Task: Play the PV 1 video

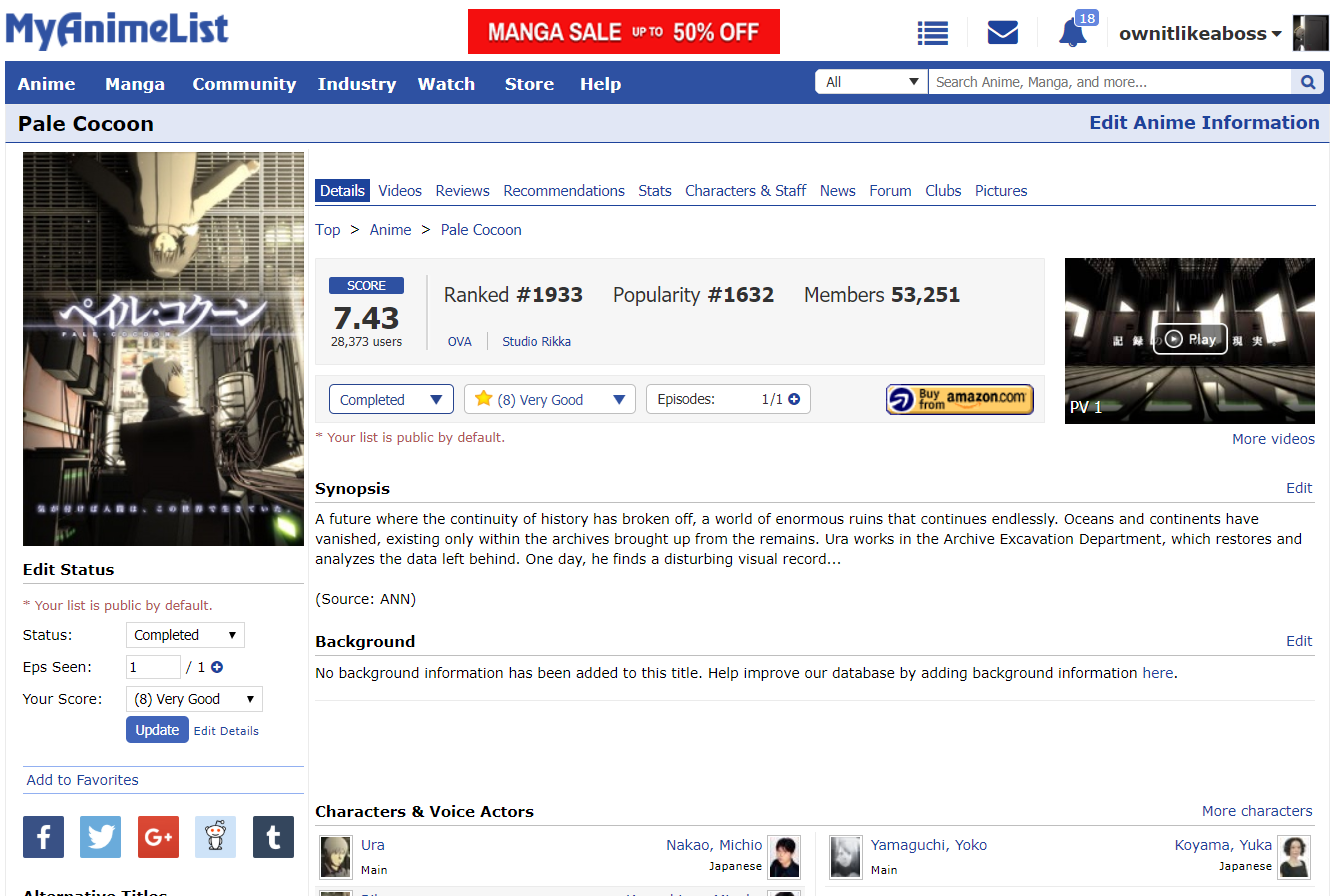Action: [1190, 340]
